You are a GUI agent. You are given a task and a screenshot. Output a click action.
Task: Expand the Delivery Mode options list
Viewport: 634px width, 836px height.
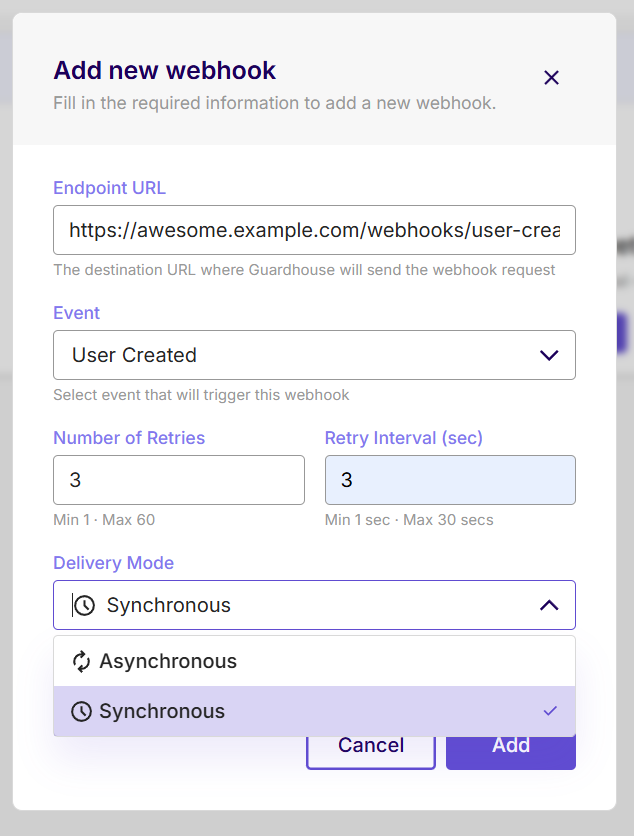click(314, 605)
